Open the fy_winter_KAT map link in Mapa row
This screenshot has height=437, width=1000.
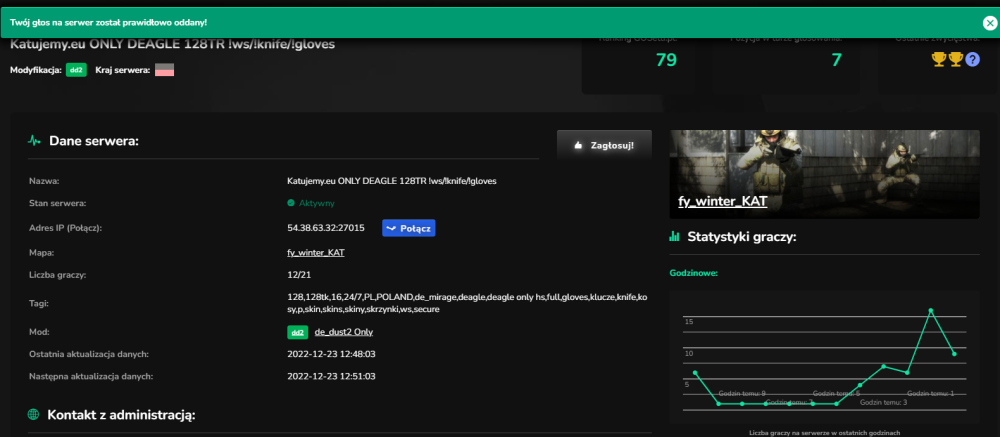tap(316, 253)
